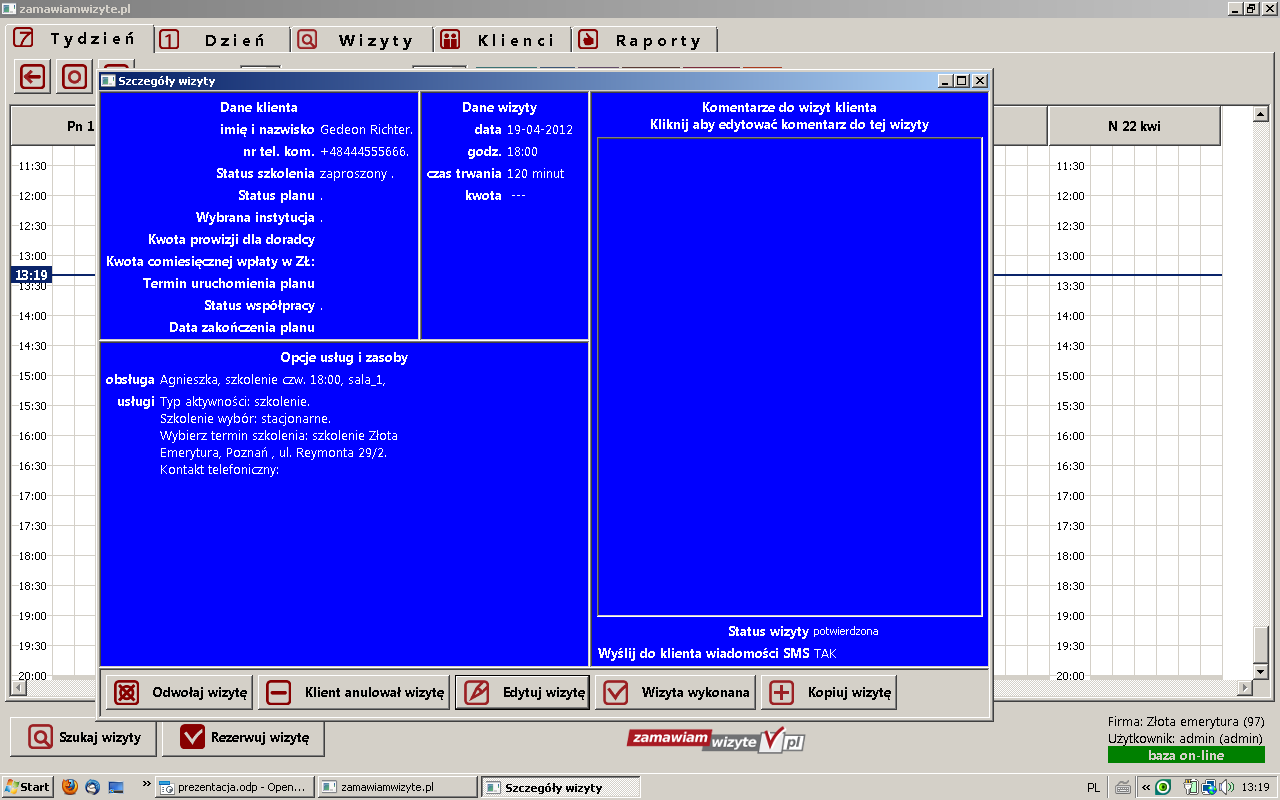The image size is (1280, 800).
Task: Click the Rezerwuj wizytę button
Action: 243,738
